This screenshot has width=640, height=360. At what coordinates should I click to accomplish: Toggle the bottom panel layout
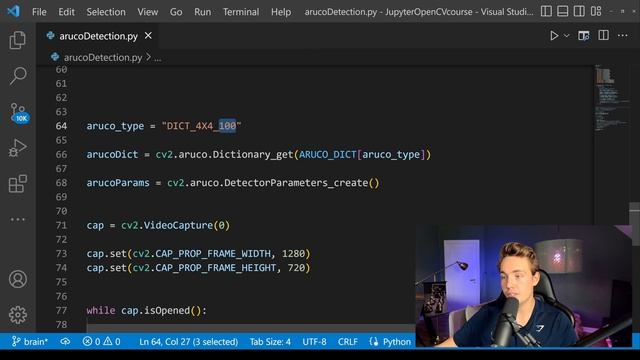tap(562, 11)
